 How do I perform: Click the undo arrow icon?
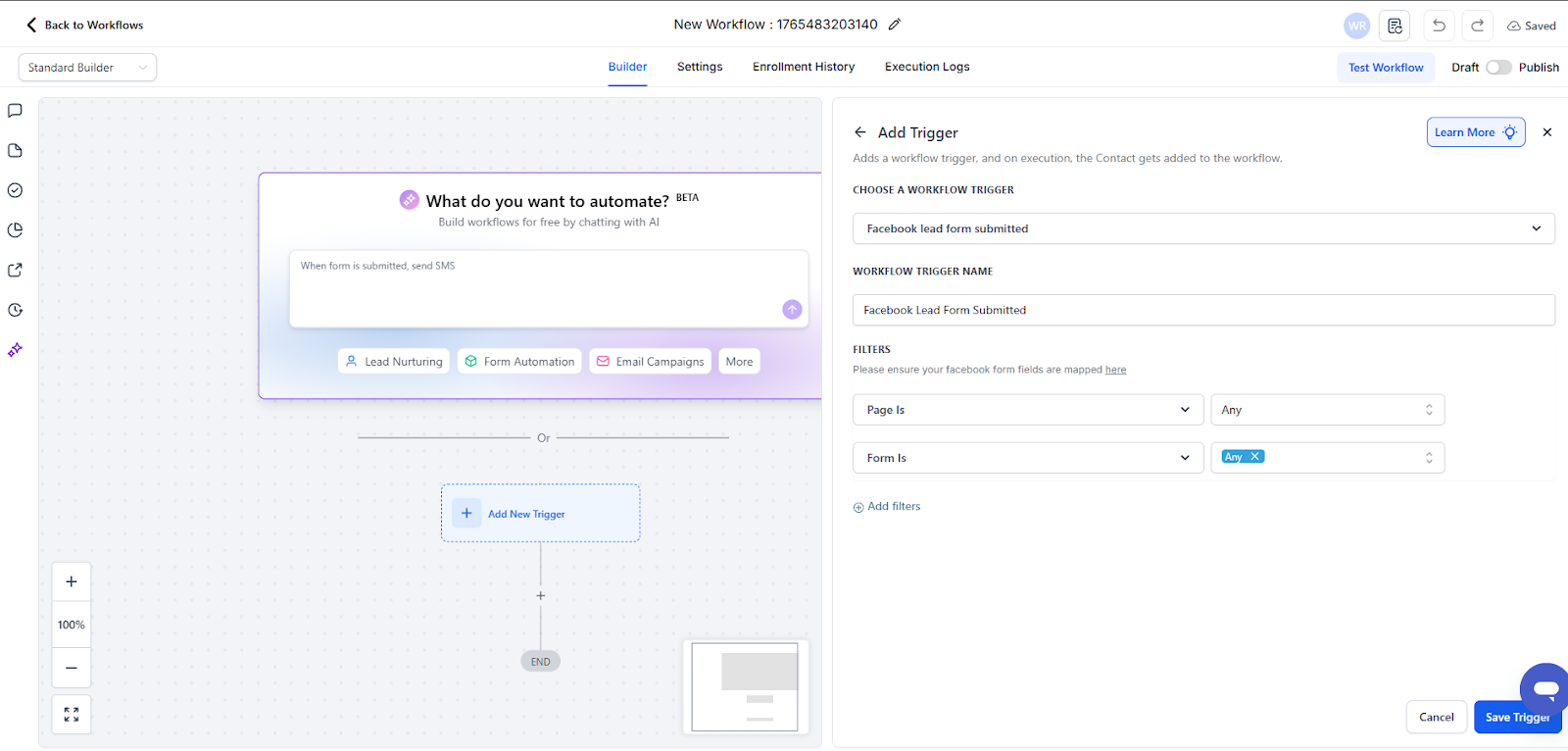(1439, 25)
